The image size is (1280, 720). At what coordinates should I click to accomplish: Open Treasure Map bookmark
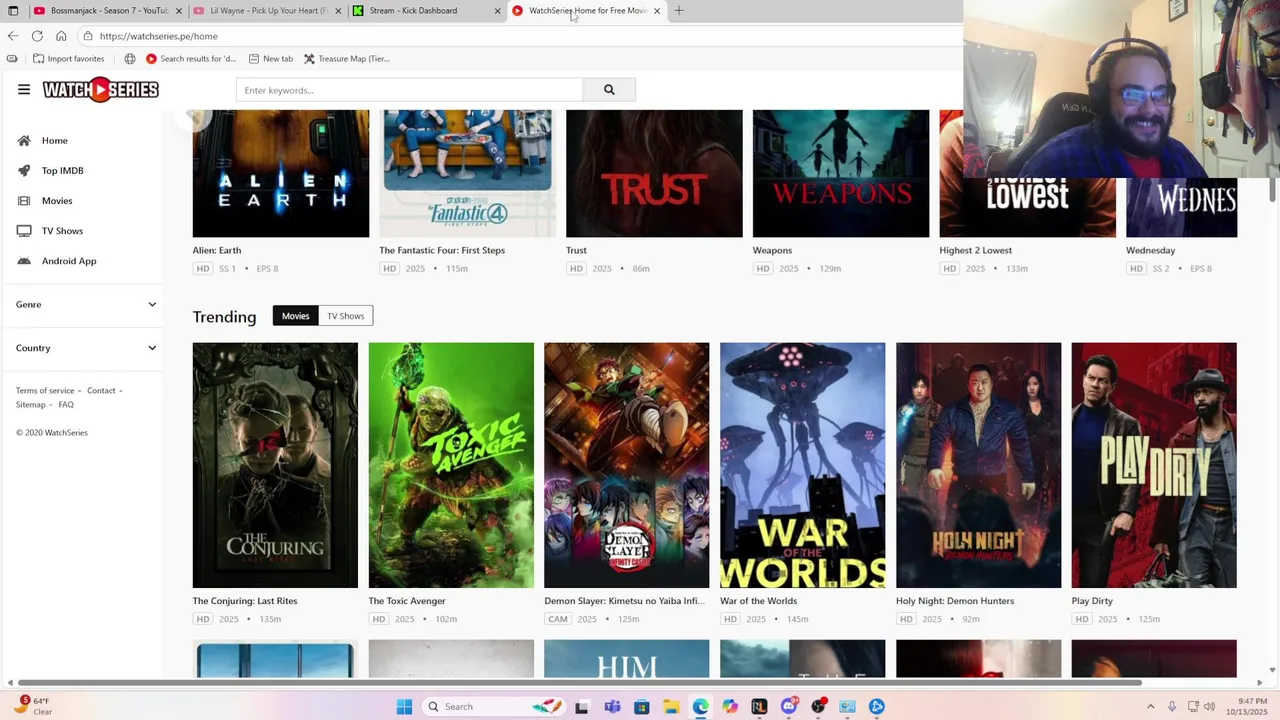(347, 59)
